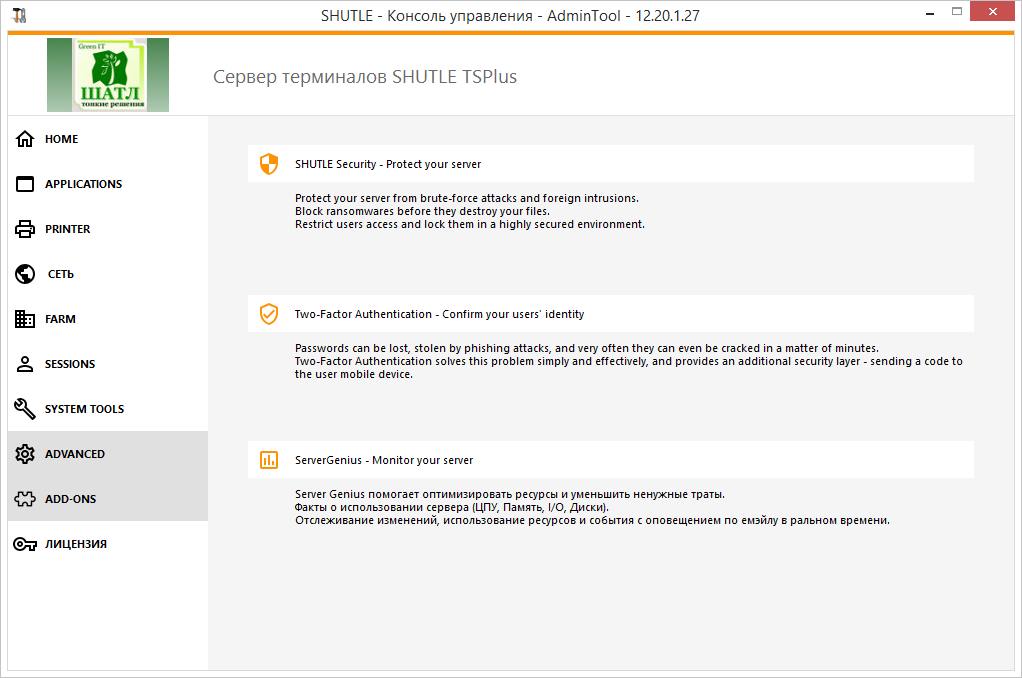Click the SESSIONS user icon
The height and width of the screenshot is (678, 1022).
click(x=25, y=364)
